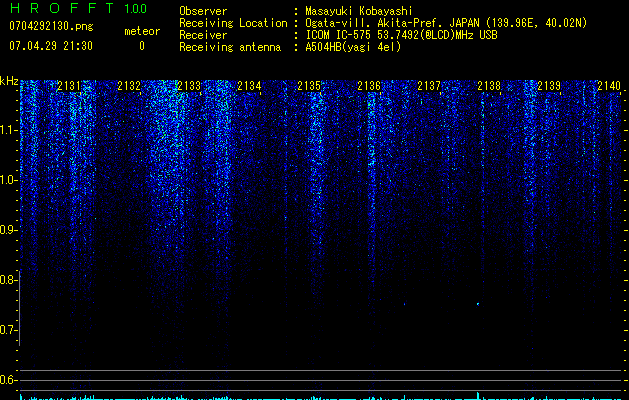Viewport: 629px width, 400px height.
Task: Click the 0.6 frequency axis label
Action: [7, 380]
